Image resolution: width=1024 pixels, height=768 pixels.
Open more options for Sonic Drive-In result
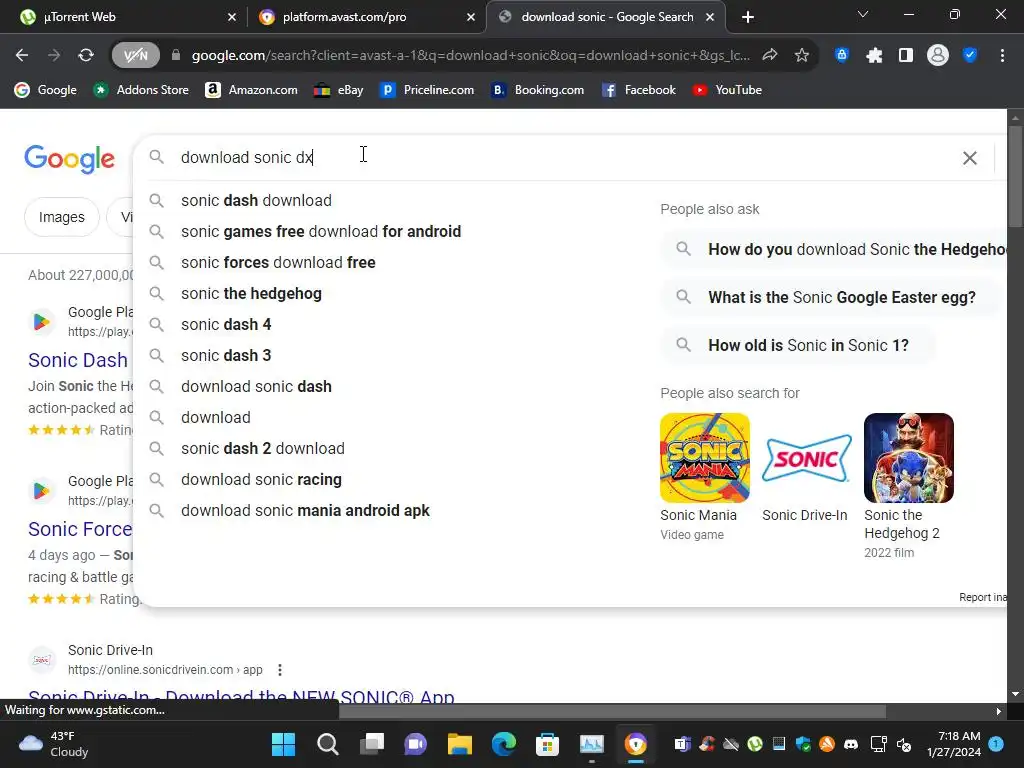pos(280,670)
